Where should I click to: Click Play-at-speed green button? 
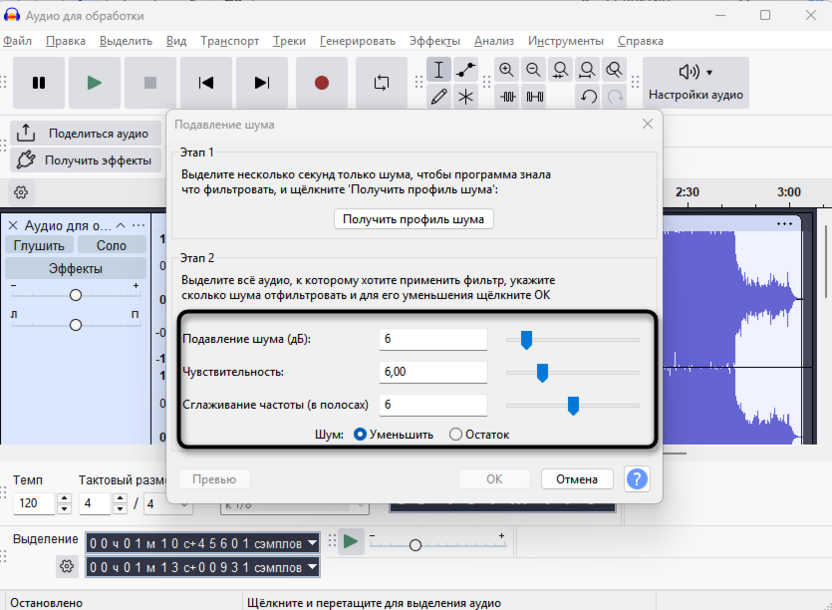[351, 542]
